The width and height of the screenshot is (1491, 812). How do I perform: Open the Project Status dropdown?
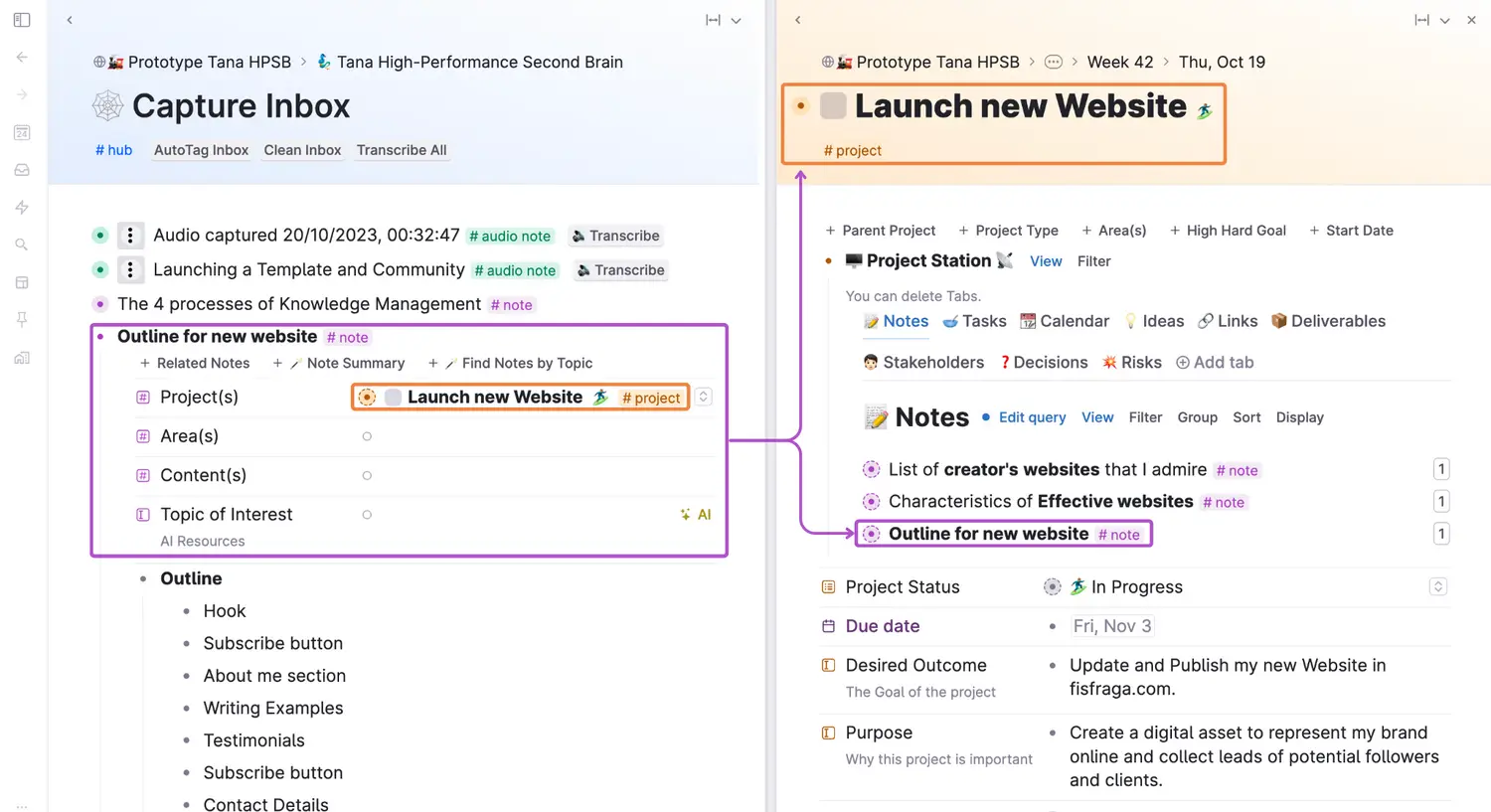click(x=1437, y=586)
